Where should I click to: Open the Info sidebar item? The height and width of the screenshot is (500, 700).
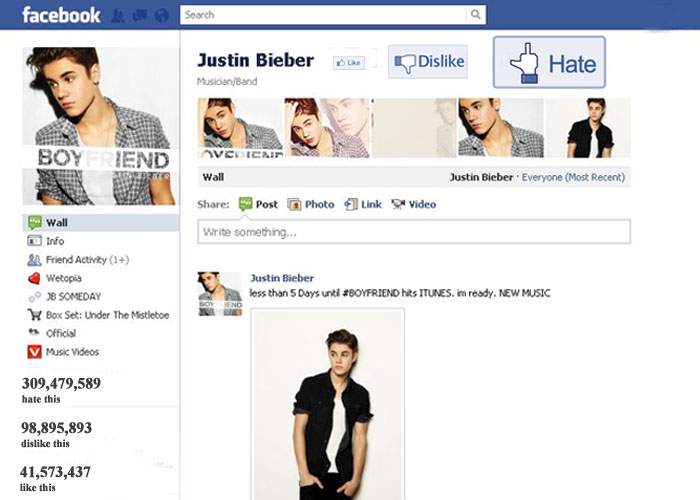(x=101, y=241)
